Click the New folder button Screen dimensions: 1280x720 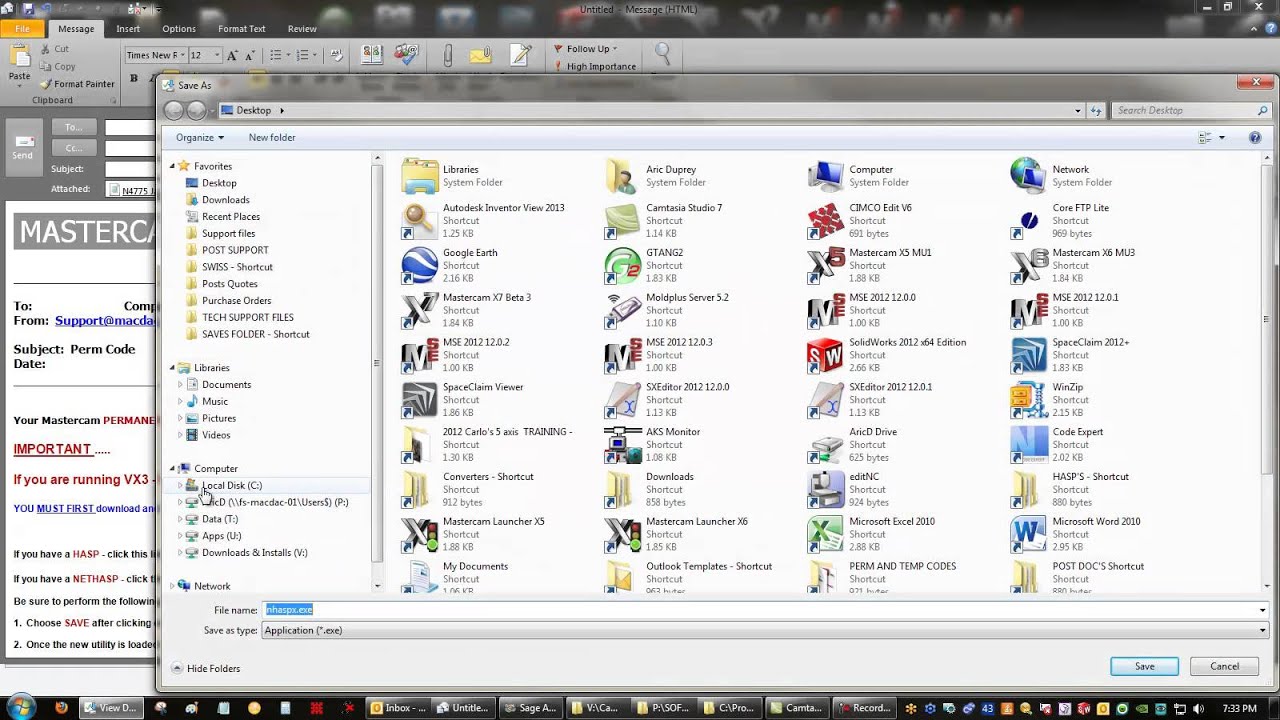click(x=272, y=137)
